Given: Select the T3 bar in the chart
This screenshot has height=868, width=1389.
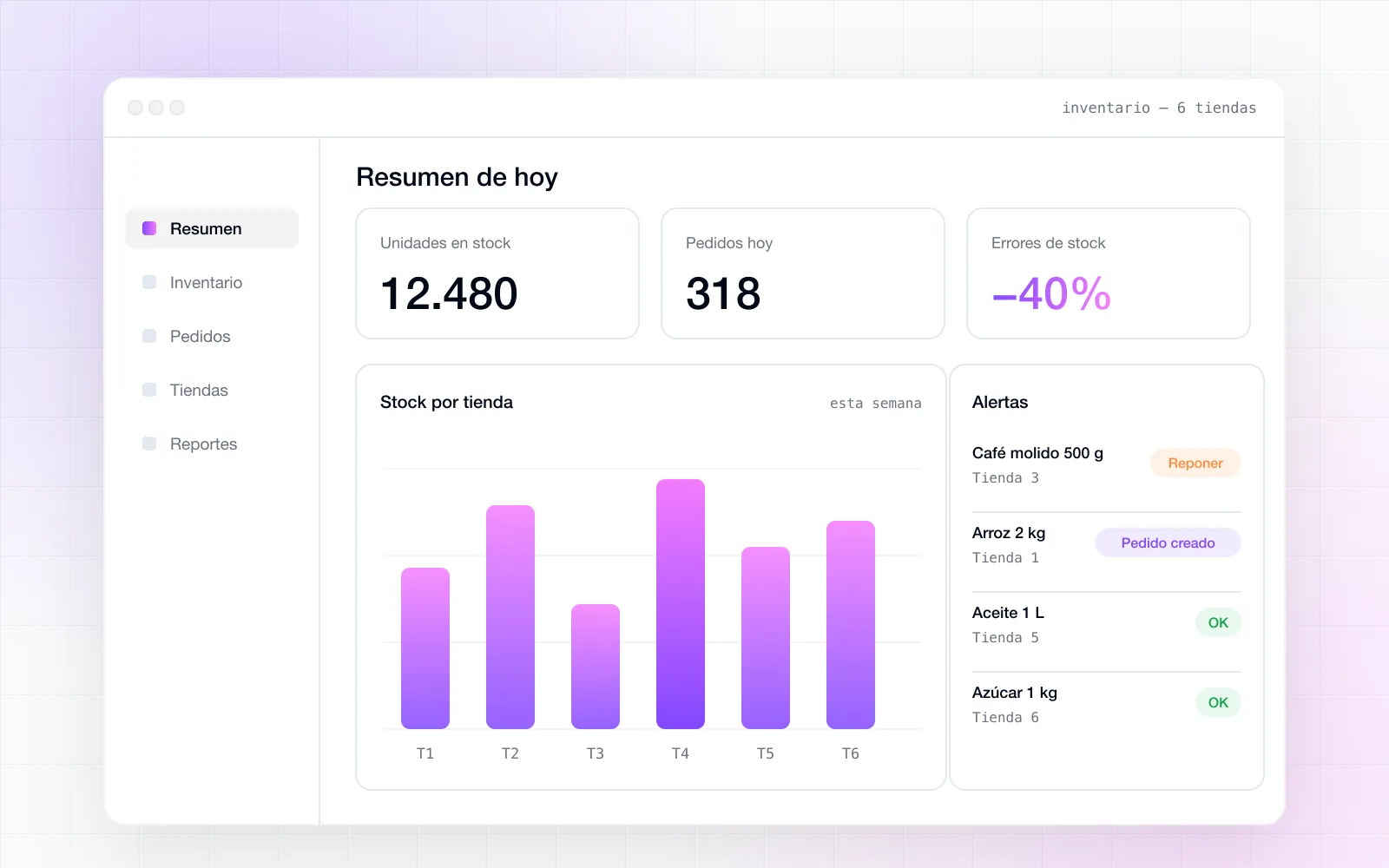Looking at the screenshot, I should click(596, 667).
